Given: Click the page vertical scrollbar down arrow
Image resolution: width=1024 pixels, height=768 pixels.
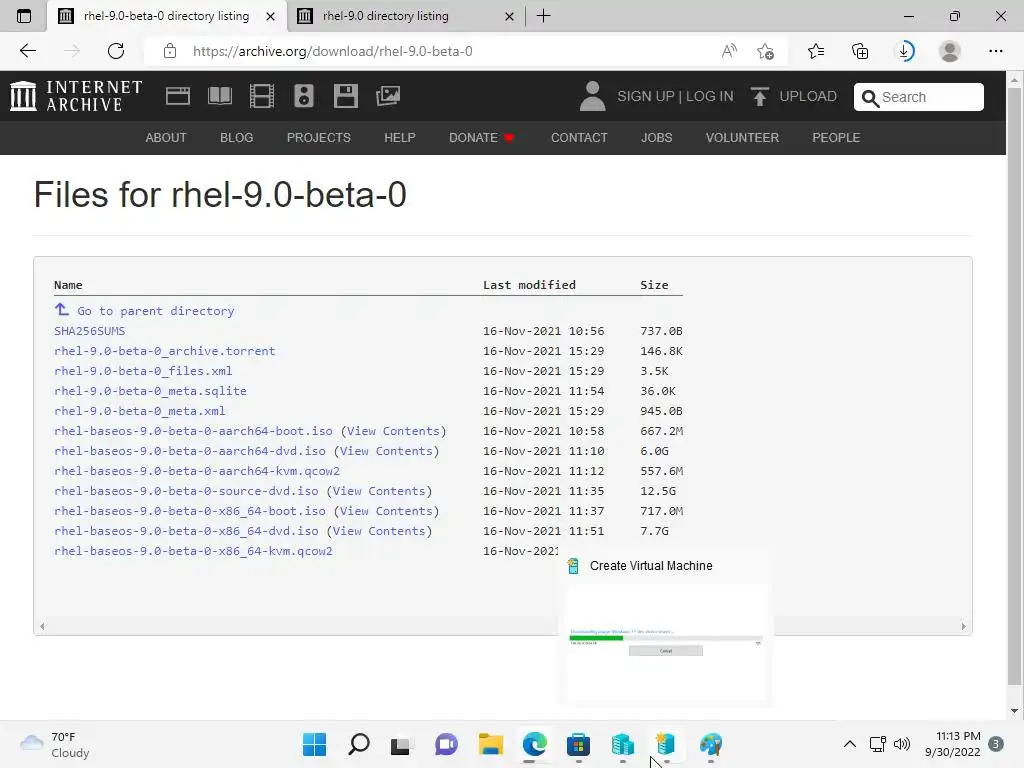Looking at the screenshot, I should (x=1014, y=711).
